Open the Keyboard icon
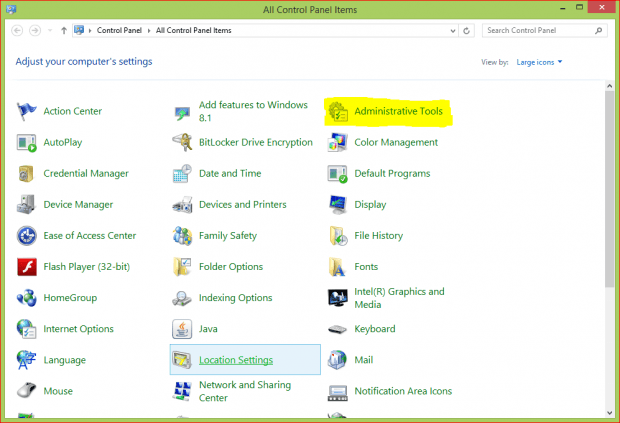Screen dimensions: 620x423 coord(338,329)
